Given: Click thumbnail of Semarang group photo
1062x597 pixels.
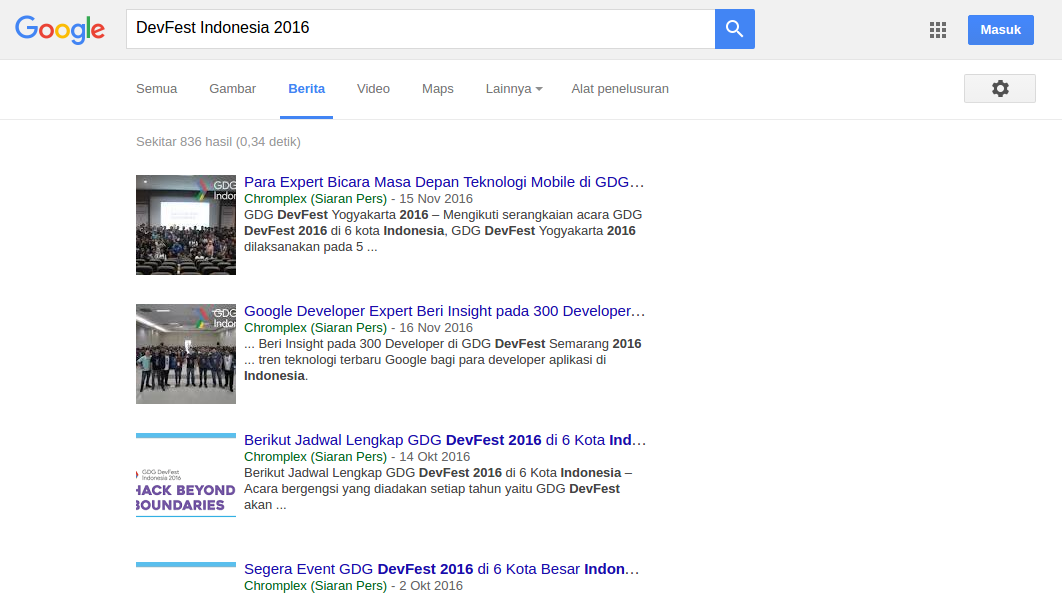Looking at the screenshot, I should 186,354.
